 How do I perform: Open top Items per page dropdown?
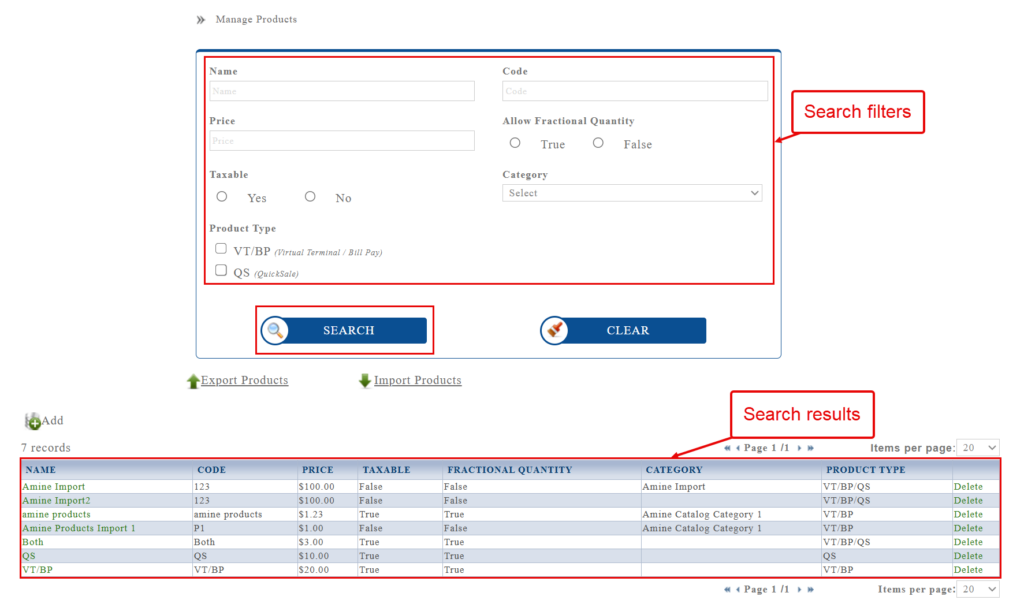coord(977,449)
